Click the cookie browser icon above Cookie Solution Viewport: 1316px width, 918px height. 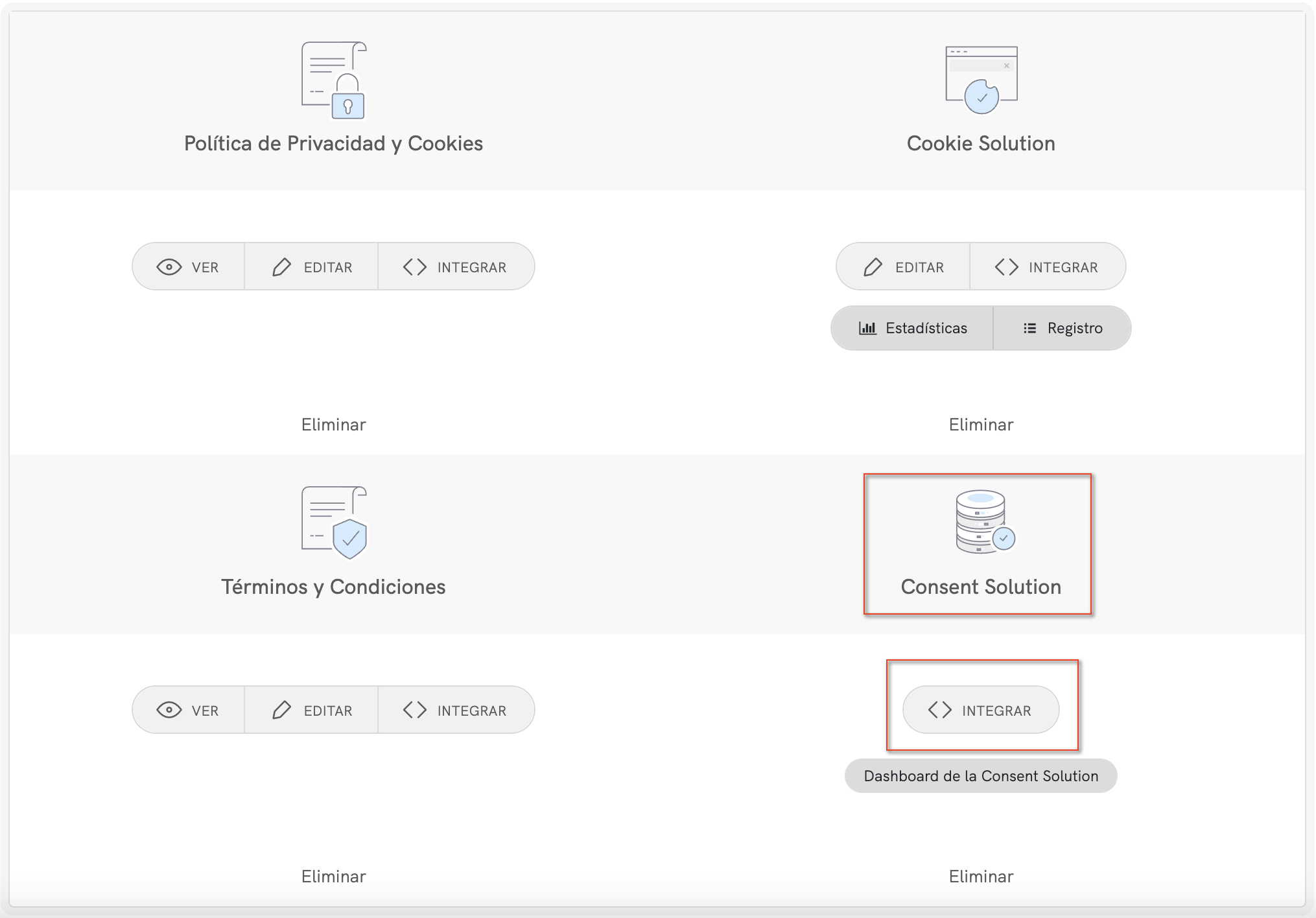tap(980, 78)
